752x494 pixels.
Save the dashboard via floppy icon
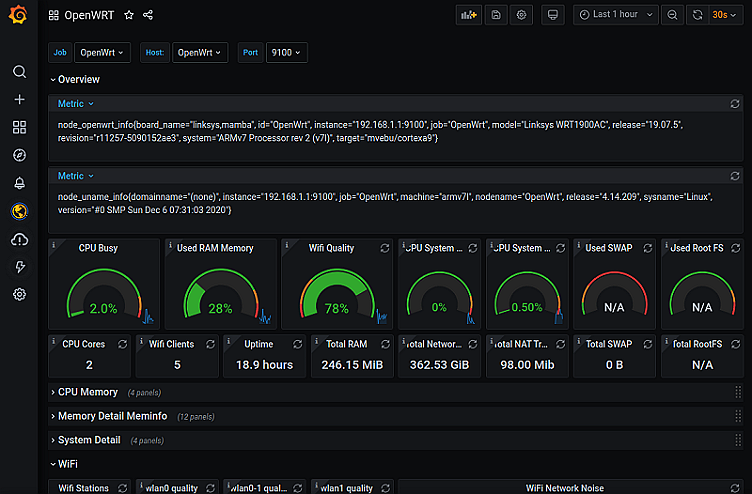pos(496,15)
